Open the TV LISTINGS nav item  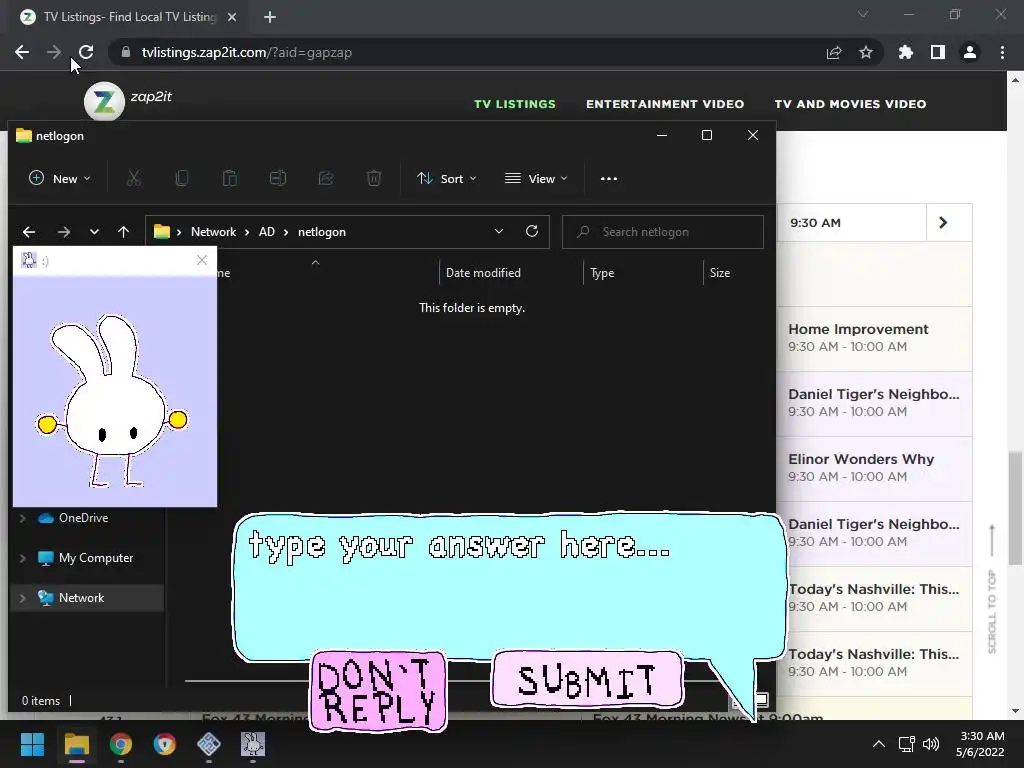tap(515, 104)
